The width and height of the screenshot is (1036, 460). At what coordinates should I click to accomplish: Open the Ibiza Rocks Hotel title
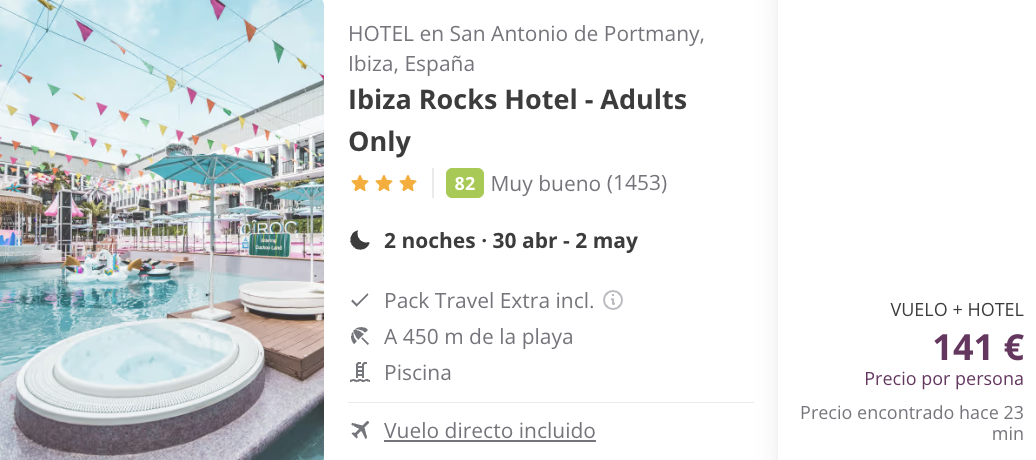517,120
